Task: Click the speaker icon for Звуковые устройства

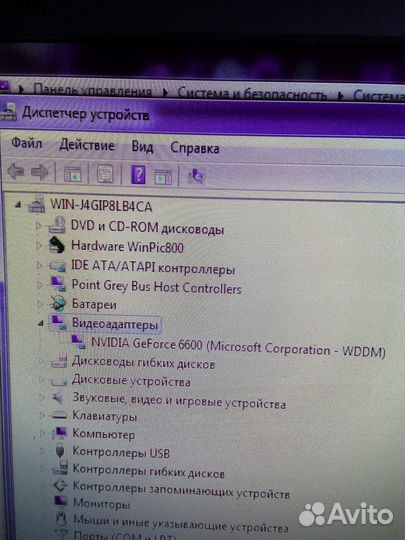Action: click(x=59, y=398)
